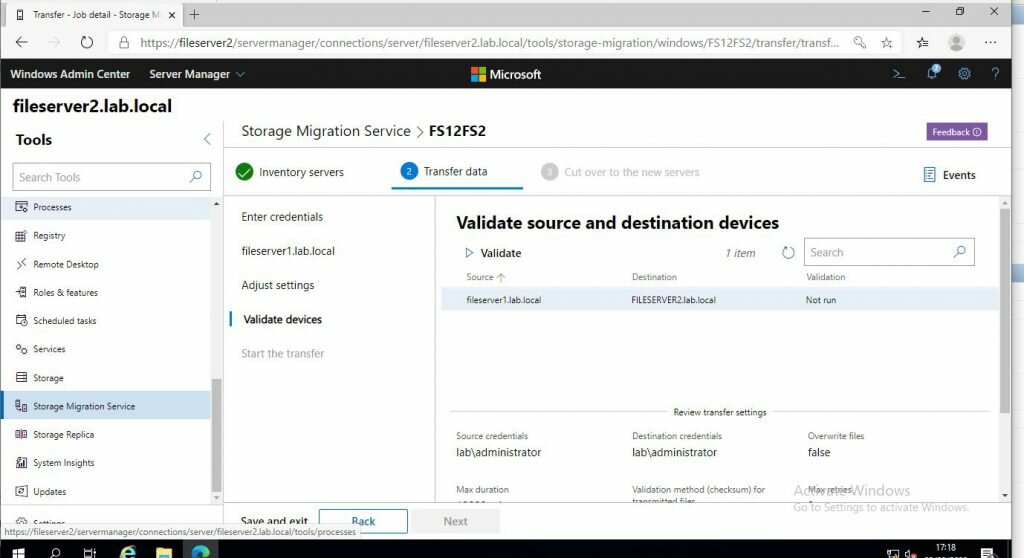Select the Storage Migration Service icon

click(21, 406)
